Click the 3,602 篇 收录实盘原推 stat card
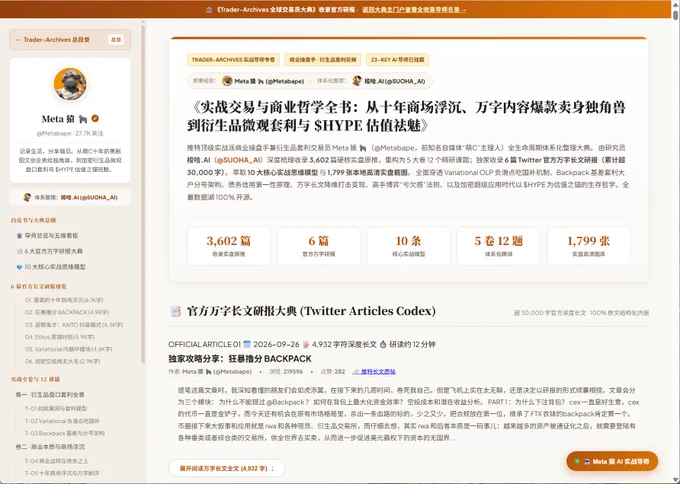This screenshot has height=484, width=680. point(229,246)
